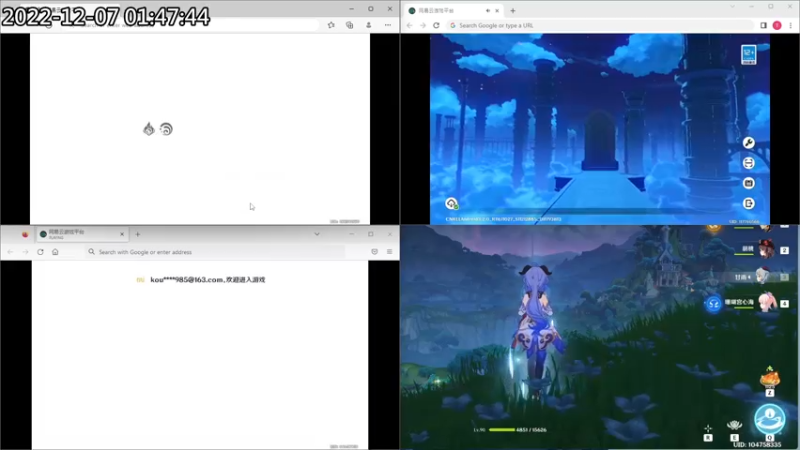
Task: Open Chrome three-dot menu
Action: click(x=791, y=25)
